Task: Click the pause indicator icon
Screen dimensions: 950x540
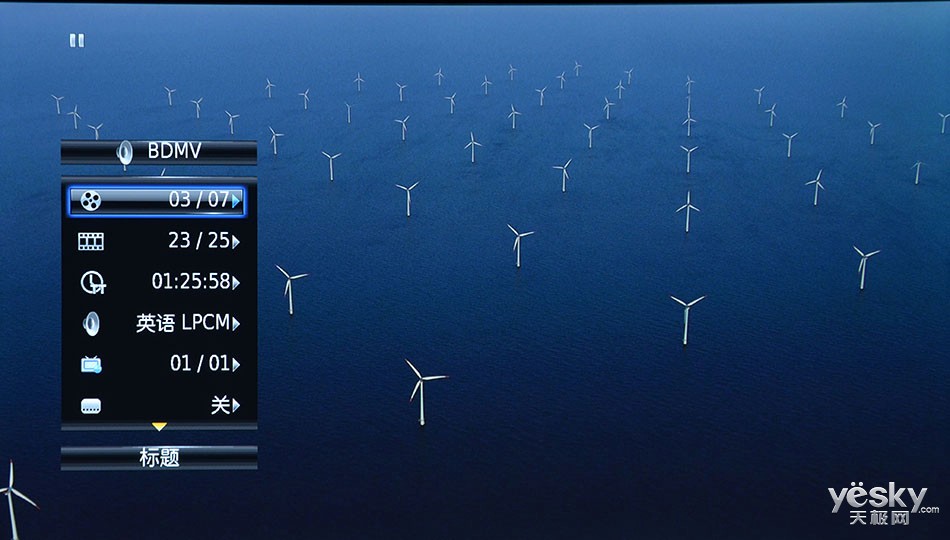Action: pyautogui.click(x=77, y=40)
